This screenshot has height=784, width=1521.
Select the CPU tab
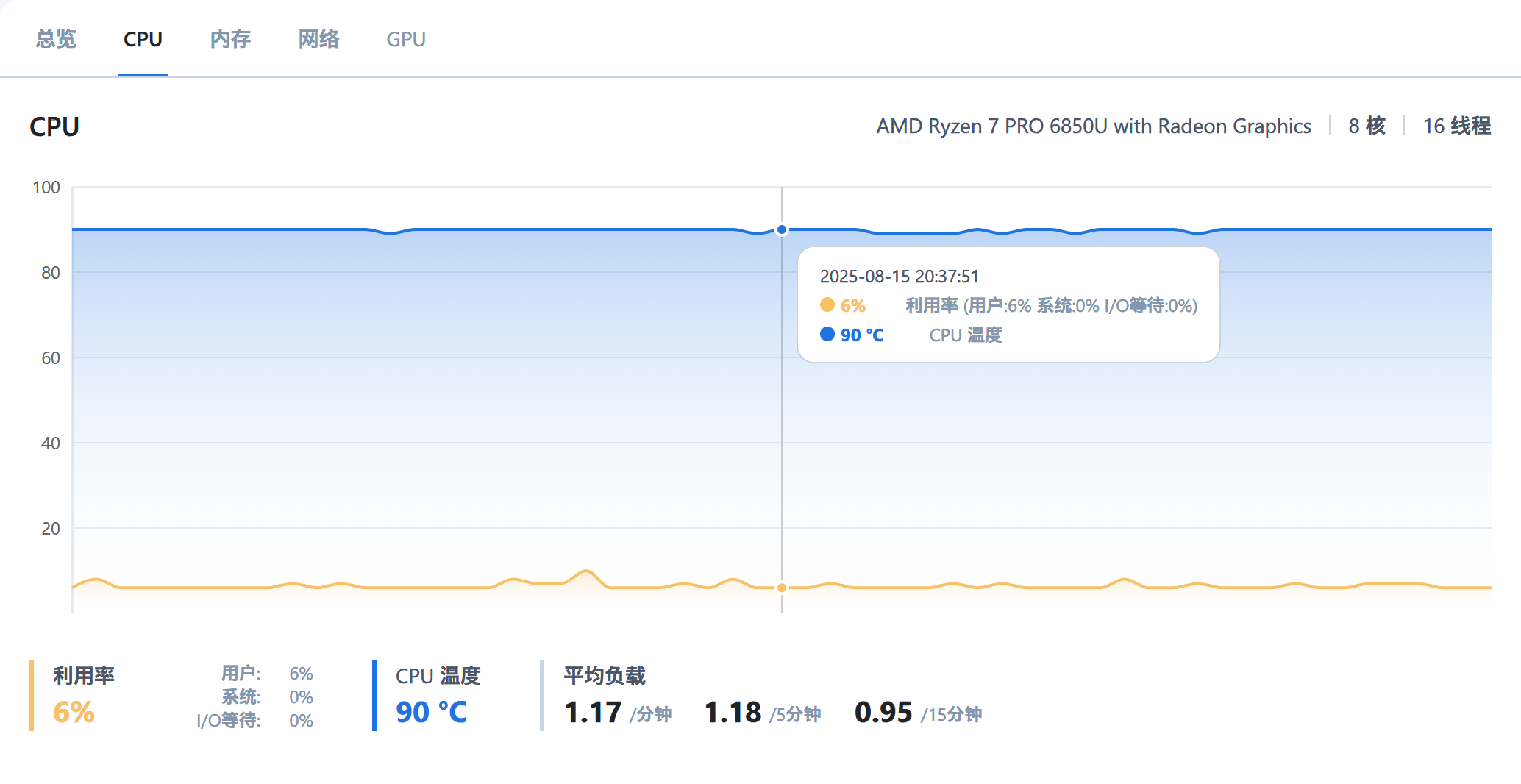pos(143,39)
